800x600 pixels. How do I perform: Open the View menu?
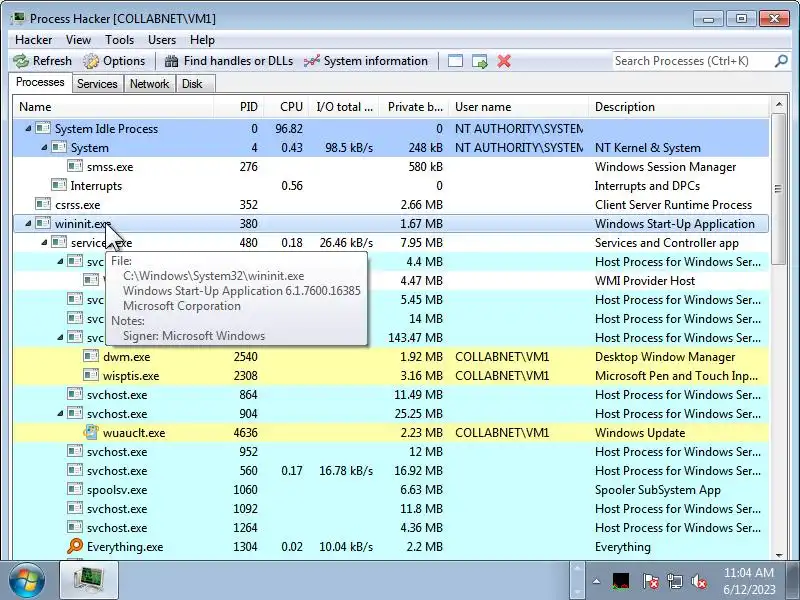tap(78, 40)
